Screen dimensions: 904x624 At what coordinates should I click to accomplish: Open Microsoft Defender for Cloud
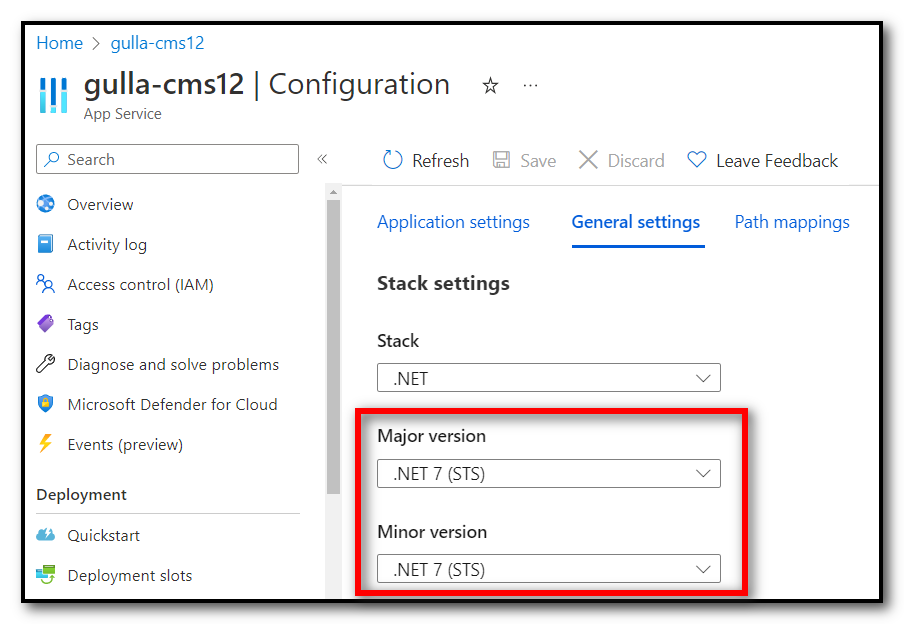[x=172, y=404]
